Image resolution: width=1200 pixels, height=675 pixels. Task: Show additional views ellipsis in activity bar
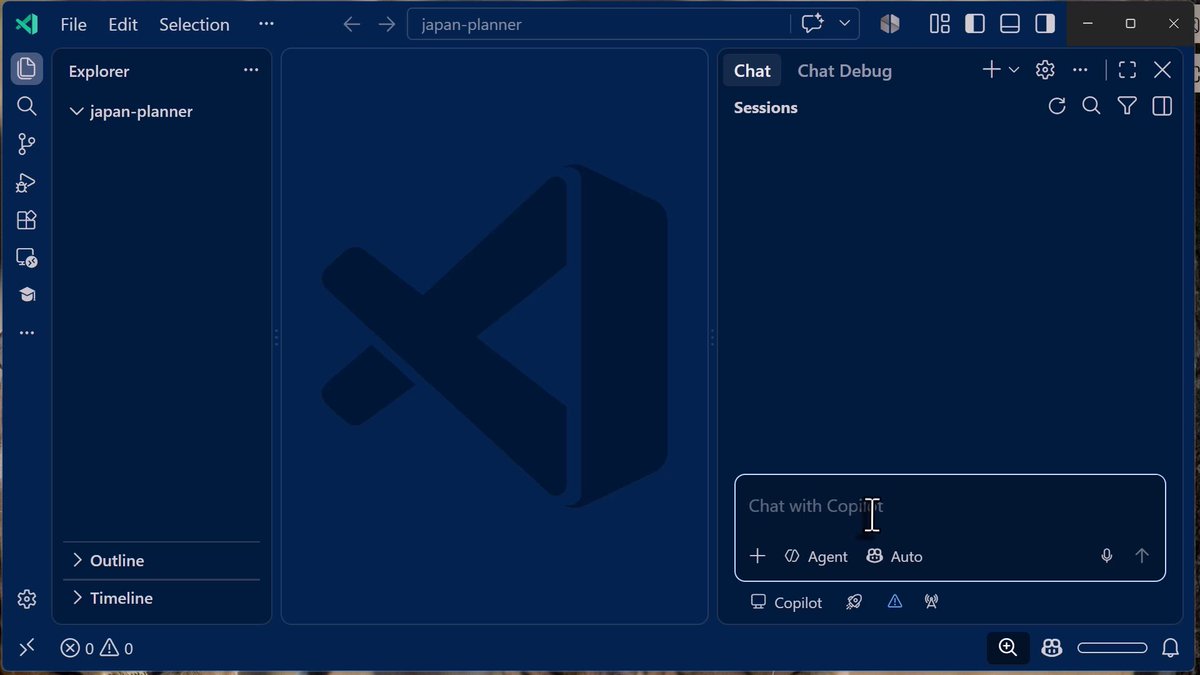click(27, 332)
